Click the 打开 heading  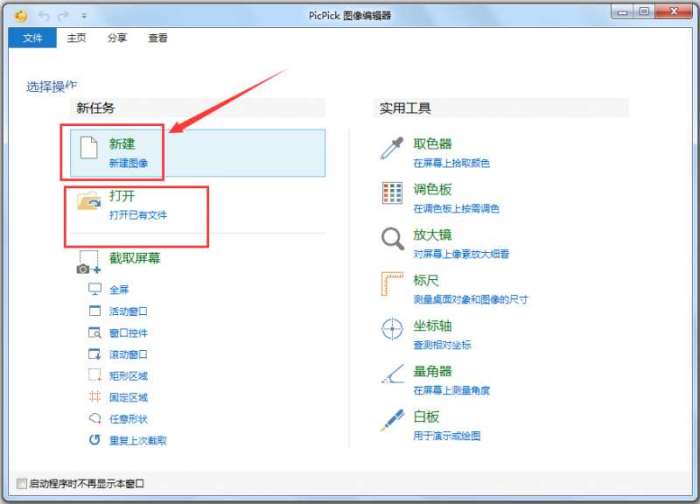tap(122, 196)
